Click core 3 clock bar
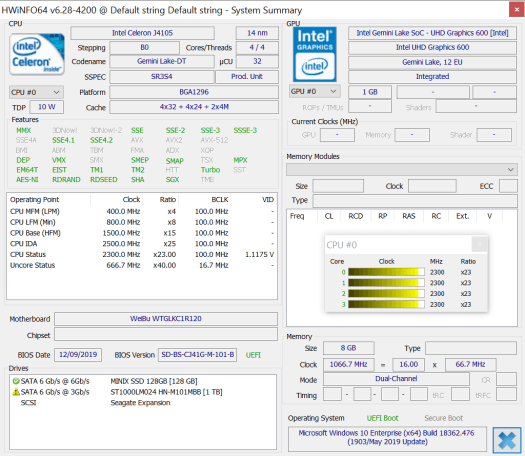 tap(386, 304)
